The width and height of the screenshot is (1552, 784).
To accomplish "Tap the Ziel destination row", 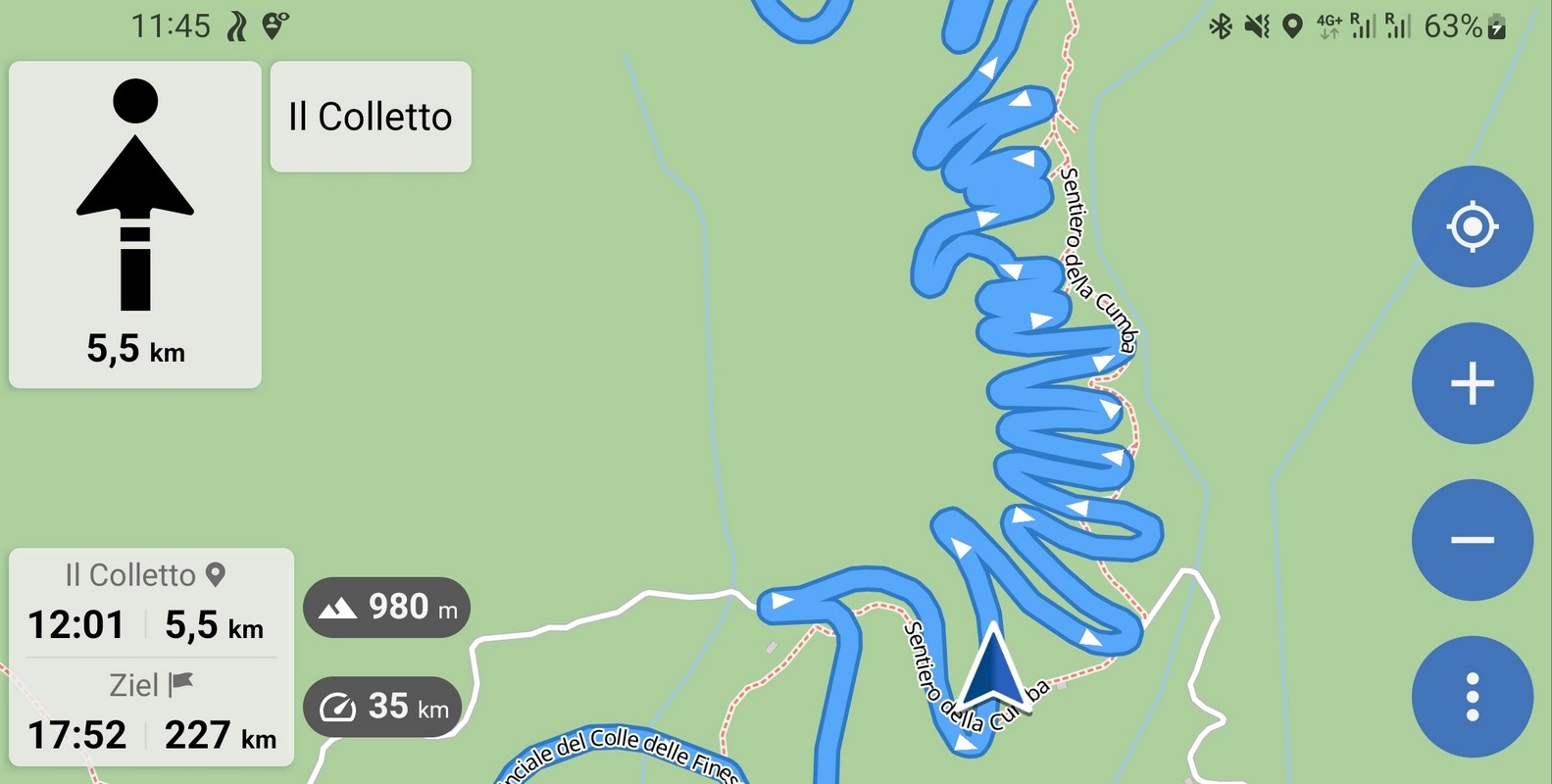I will [152, 712].
